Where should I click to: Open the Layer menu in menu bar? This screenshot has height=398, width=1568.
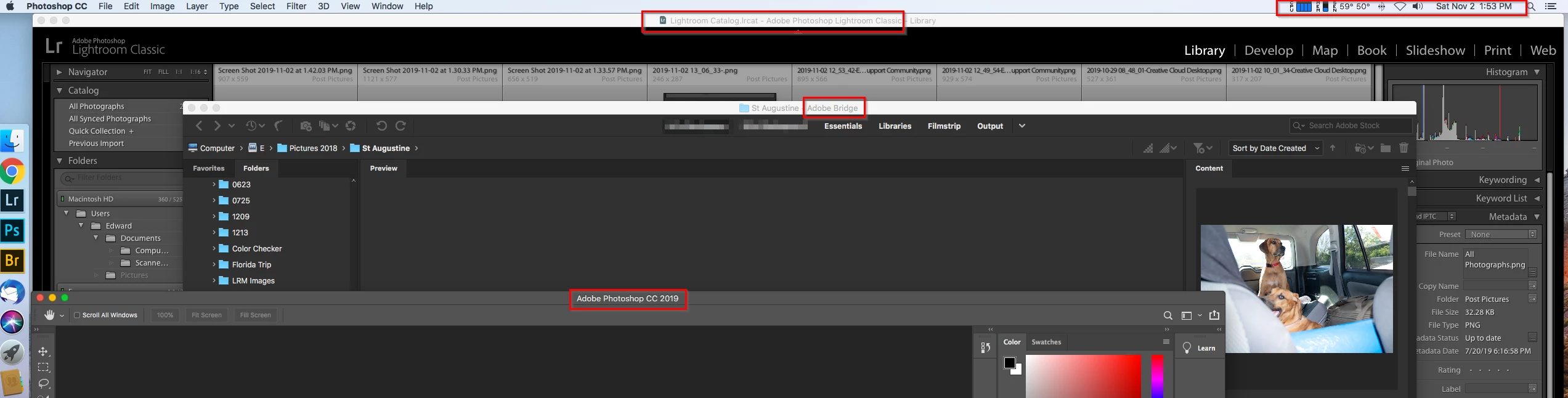pyautogui.click(x=197, y=6)
